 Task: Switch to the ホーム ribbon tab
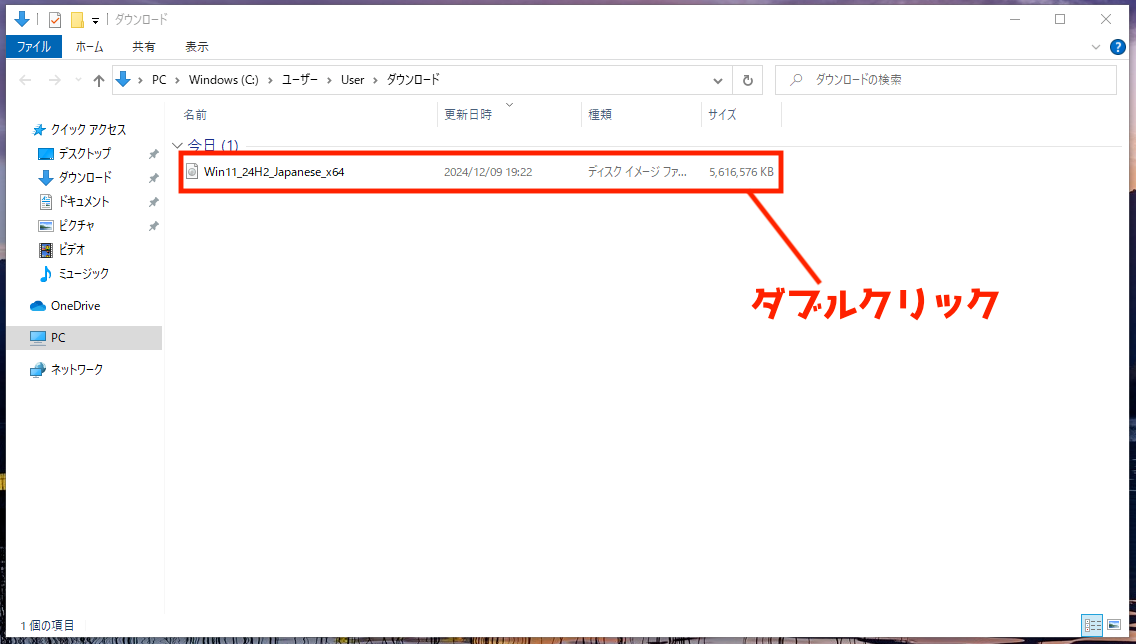[89, 46]
